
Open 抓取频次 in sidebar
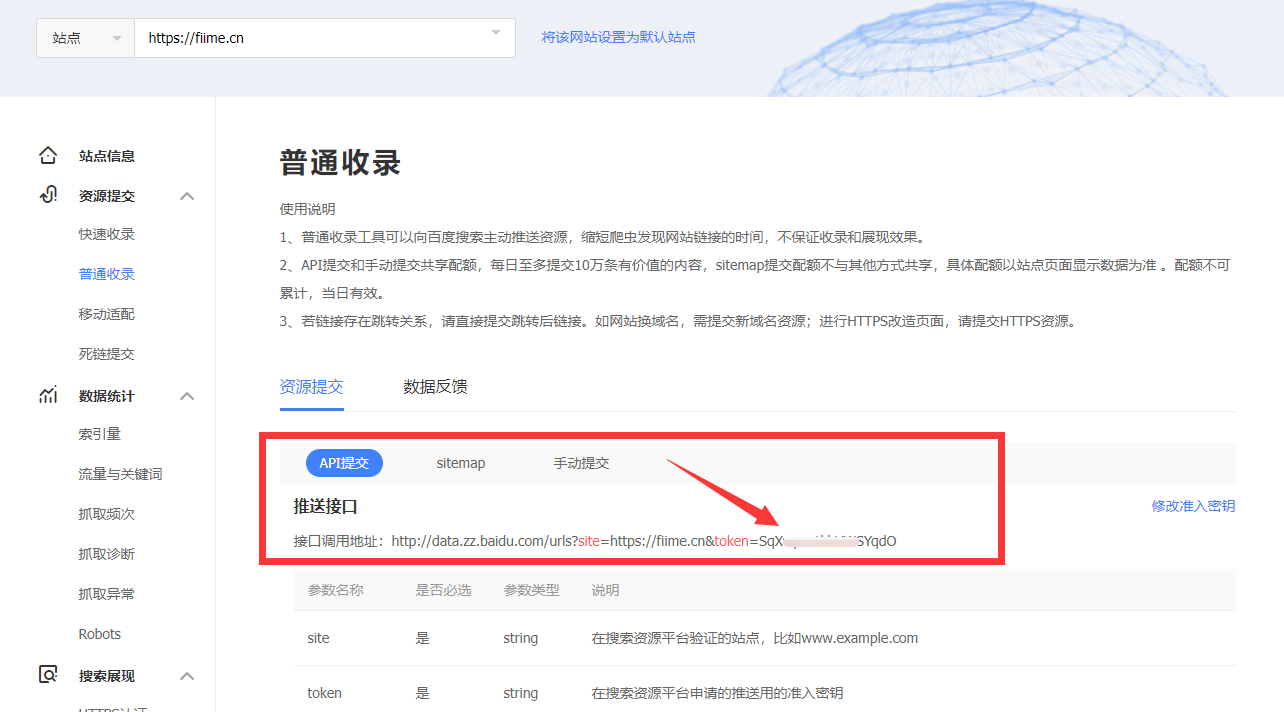107,514
